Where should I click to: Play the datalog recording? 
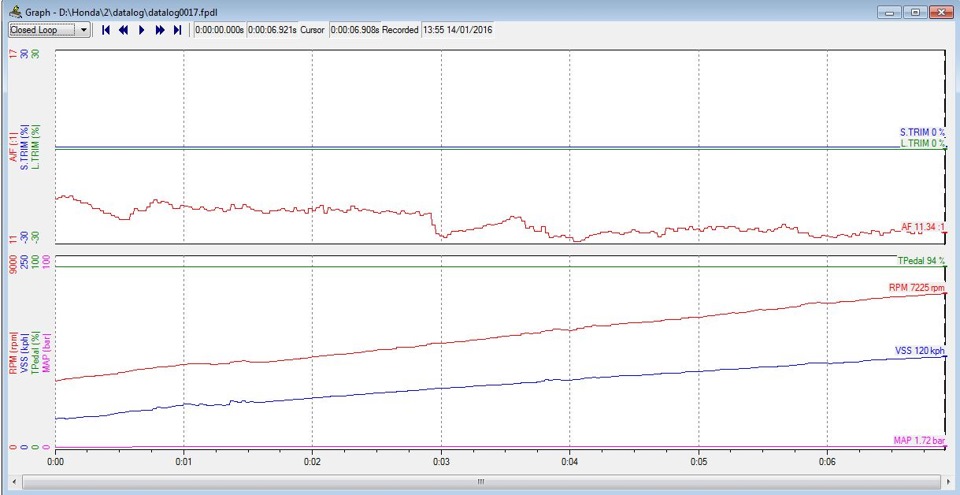click(141, 29)
